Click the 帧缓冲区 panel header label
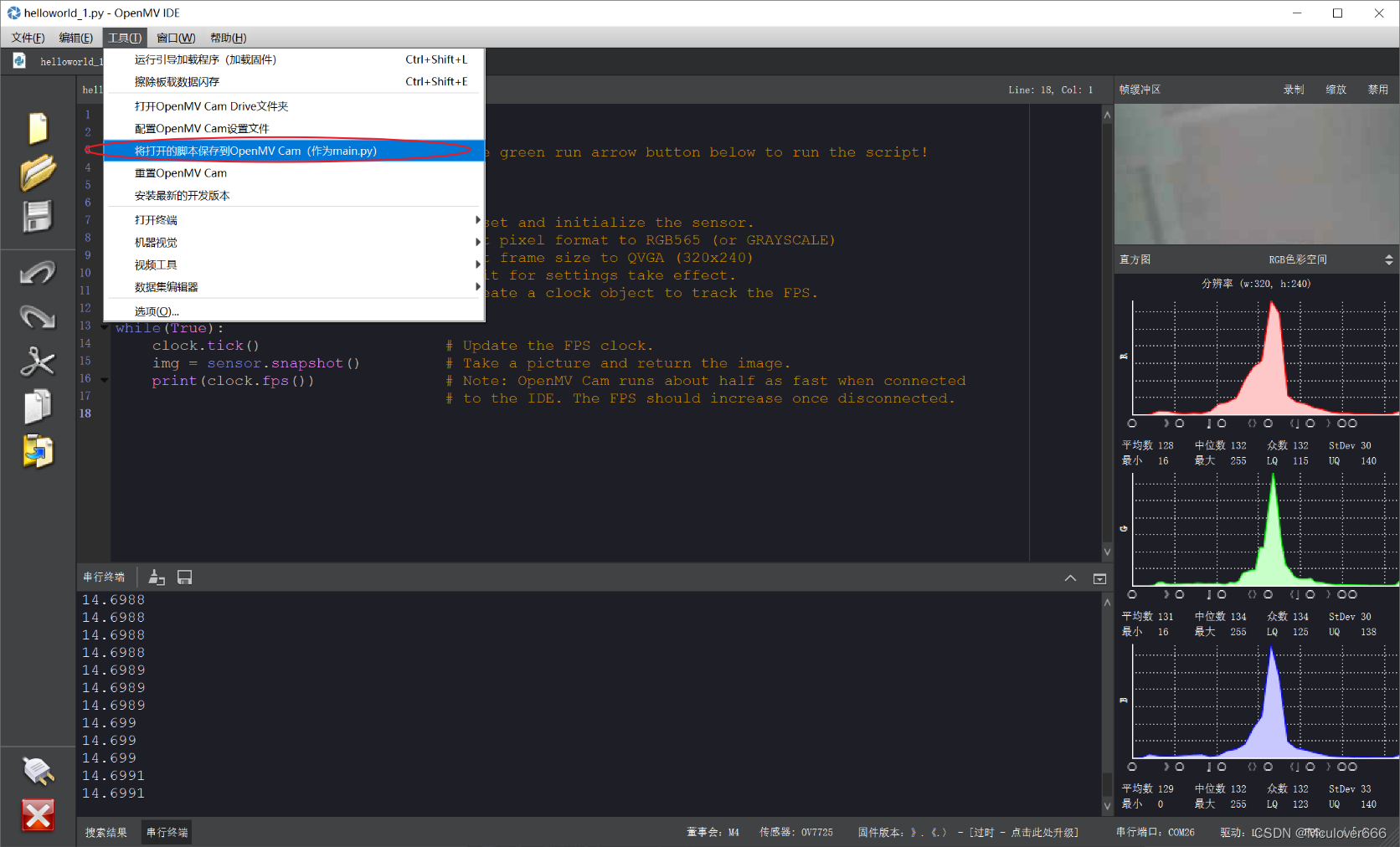Image resolution: width=1400 pixels, height=847 pixels. (x=1140, y=90)
